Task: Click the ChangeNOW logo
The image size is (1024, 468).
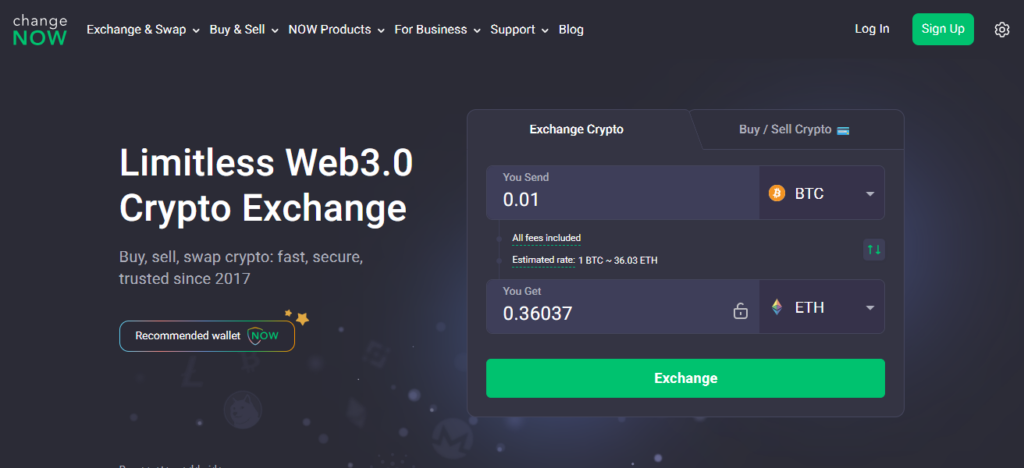Action: tap(40, 30)
